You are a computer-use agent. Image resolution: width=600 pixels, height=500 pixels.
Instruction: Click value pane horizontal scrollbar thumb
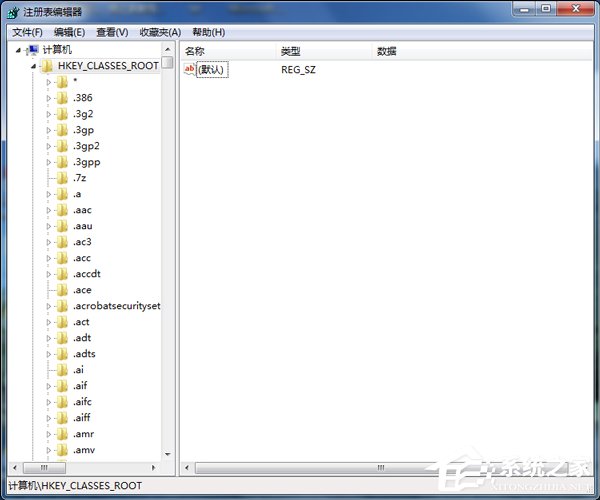click(381, 467)
